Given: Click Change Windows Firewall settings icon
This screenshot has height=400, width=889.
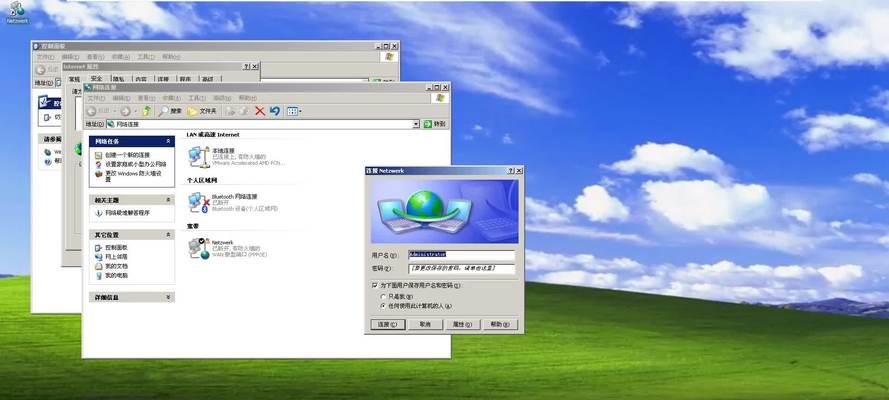Looking at the screenshot, I should tap(99, 173).
